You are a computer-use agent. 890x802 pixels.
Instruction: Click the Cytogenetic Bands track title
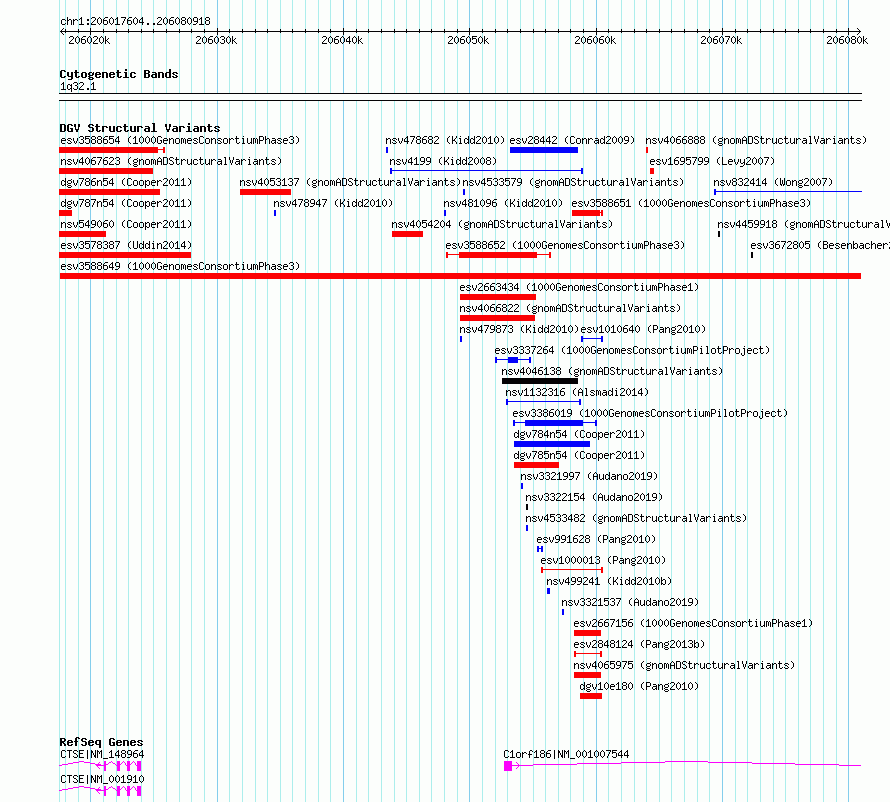tap(119, 74)
